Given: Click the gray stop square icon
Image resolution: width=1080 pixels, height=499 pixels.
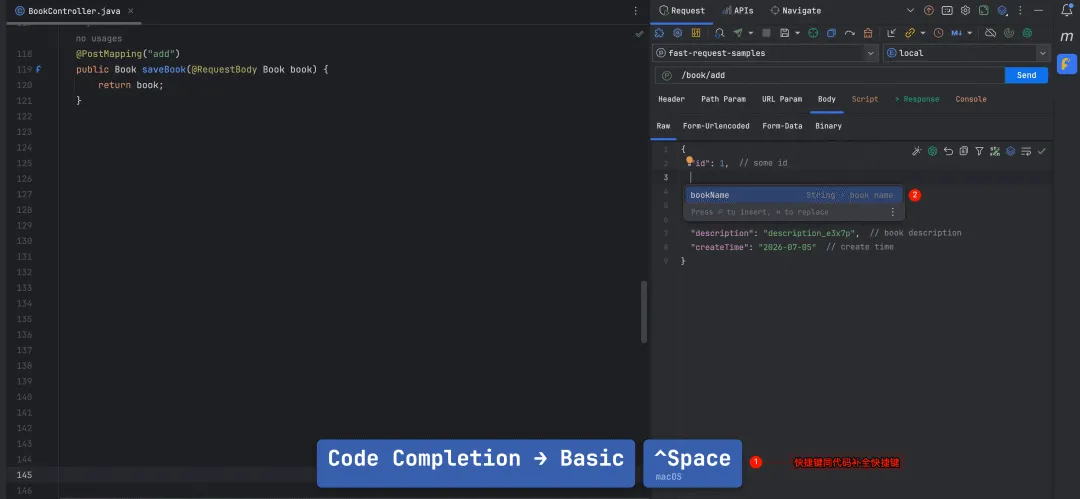Looking at the screenshot, I should (x=766, y=33).
